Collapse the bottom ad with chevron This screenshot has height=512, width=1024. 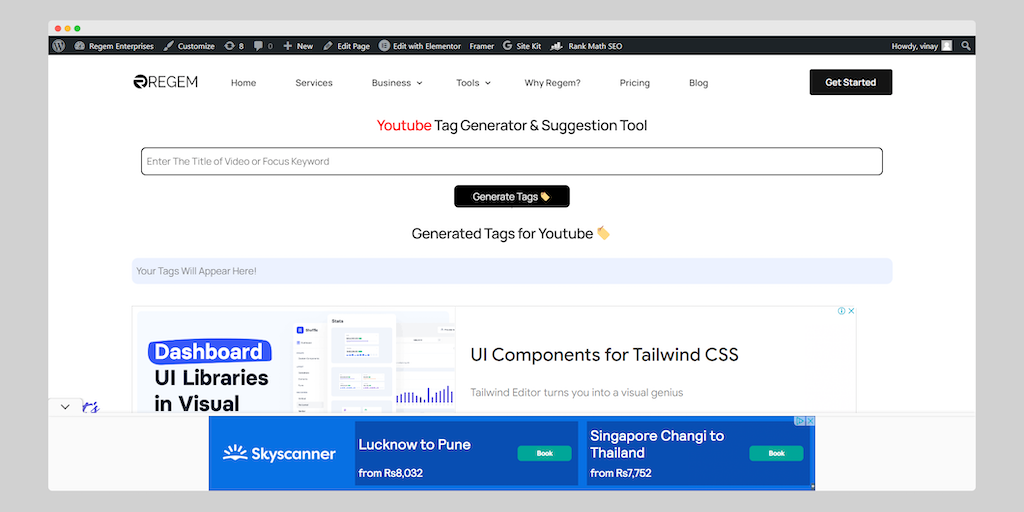point(65,407)
